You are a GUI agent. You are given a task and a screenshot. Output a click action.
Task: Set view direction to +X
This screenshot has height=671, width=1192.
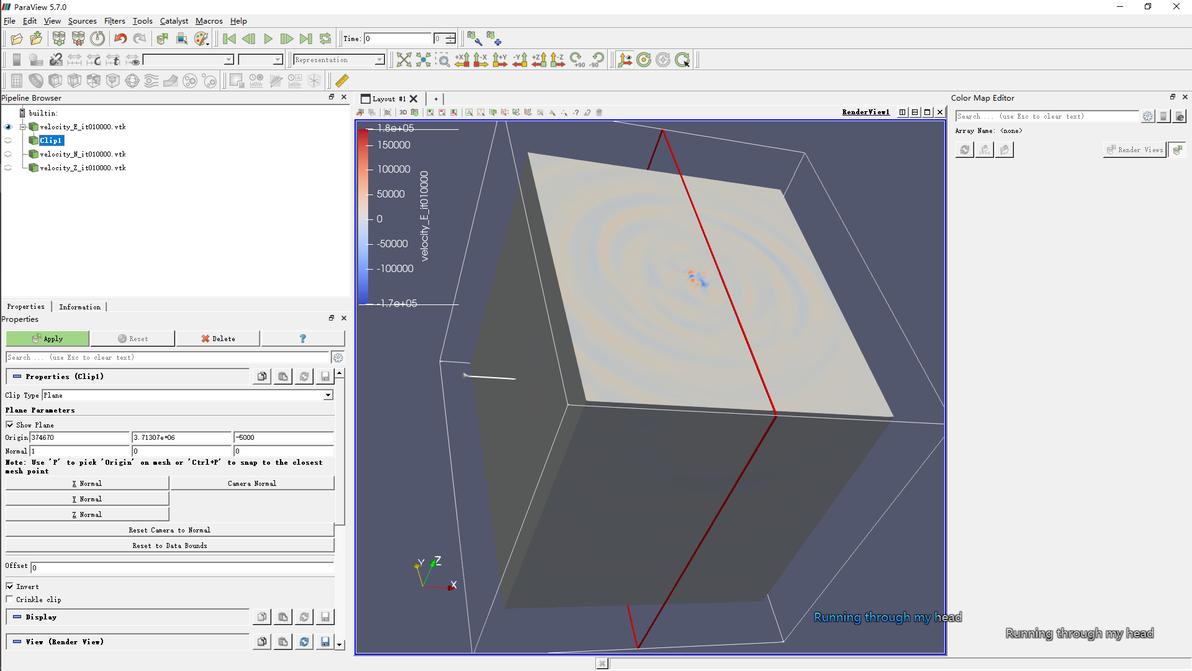(x=462, y=60)
